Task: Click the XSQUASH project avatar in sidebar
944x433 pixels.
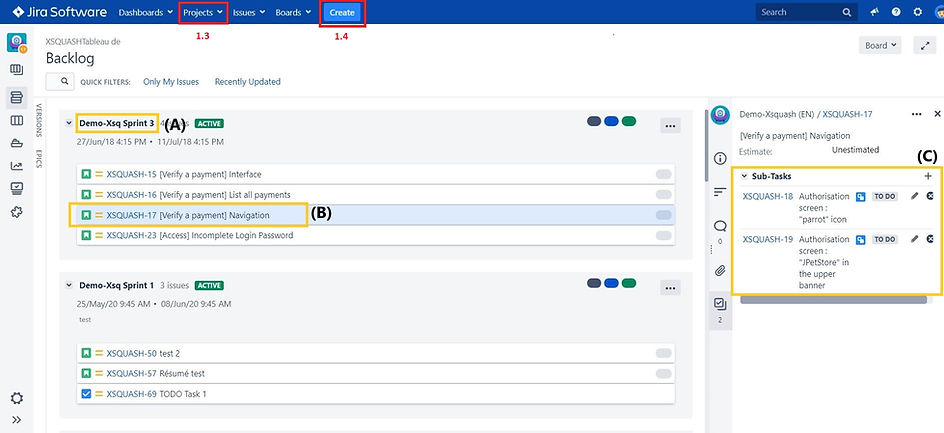Action: (x=17, y=43)
